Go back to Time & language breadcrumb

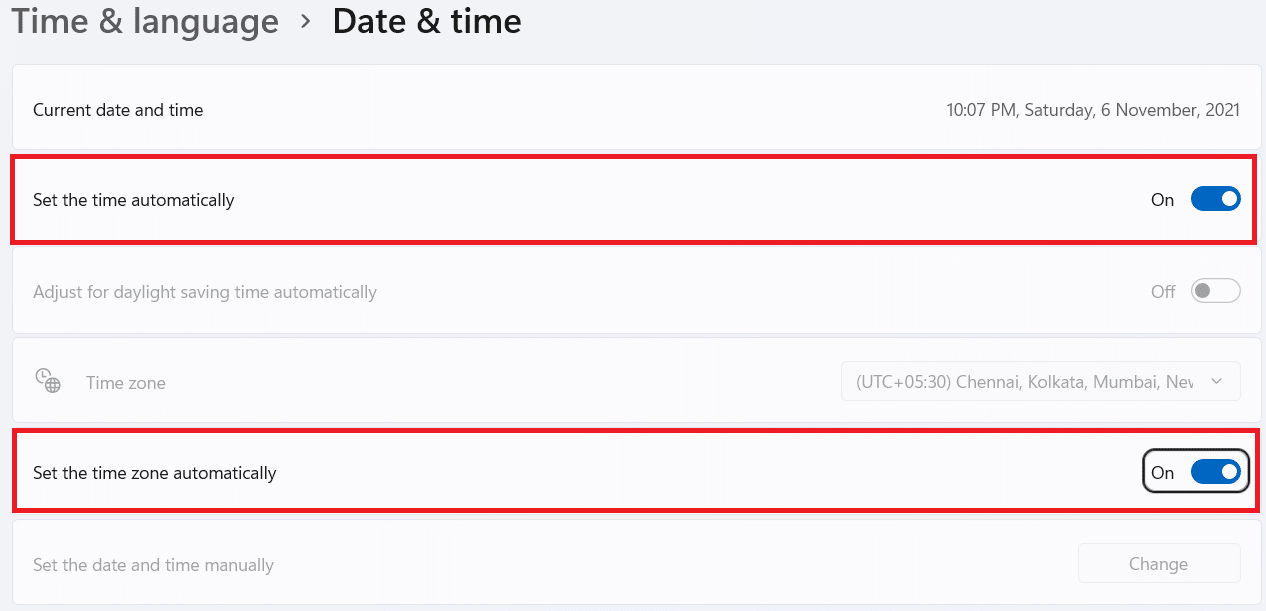coord(146,22)
